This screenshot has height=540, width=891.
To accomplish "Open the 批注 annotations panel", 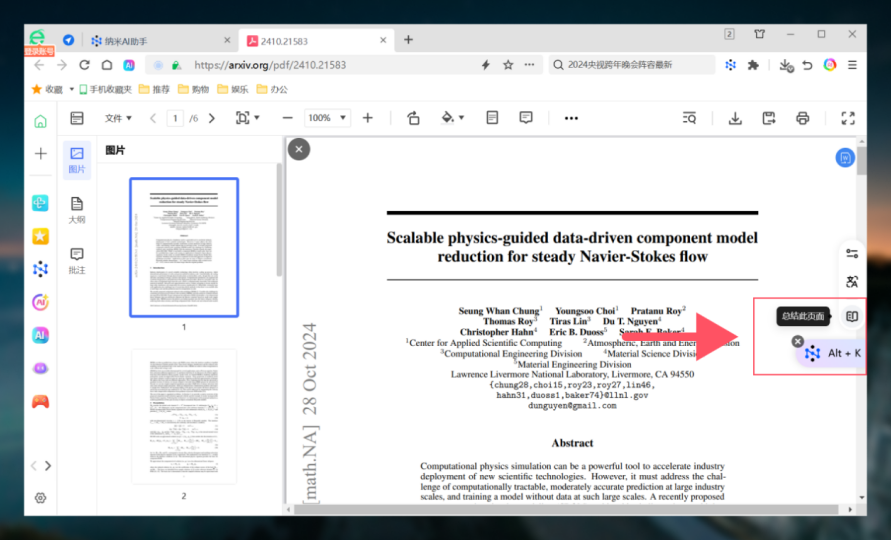I will 77,260.
